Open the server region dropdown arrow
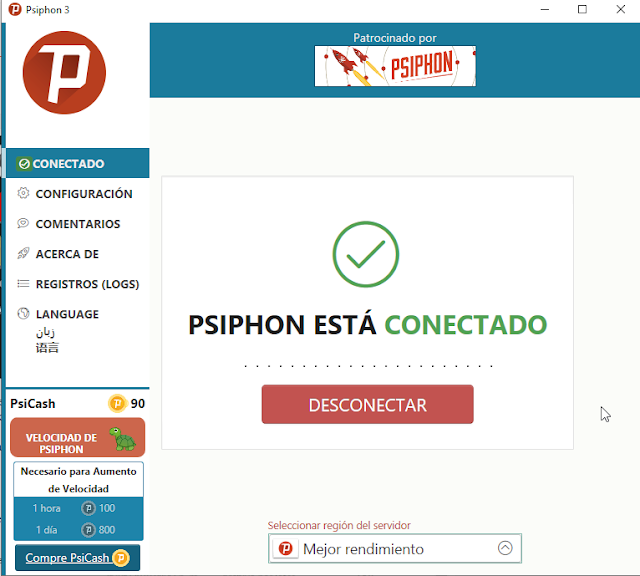 tap(505, 548)
